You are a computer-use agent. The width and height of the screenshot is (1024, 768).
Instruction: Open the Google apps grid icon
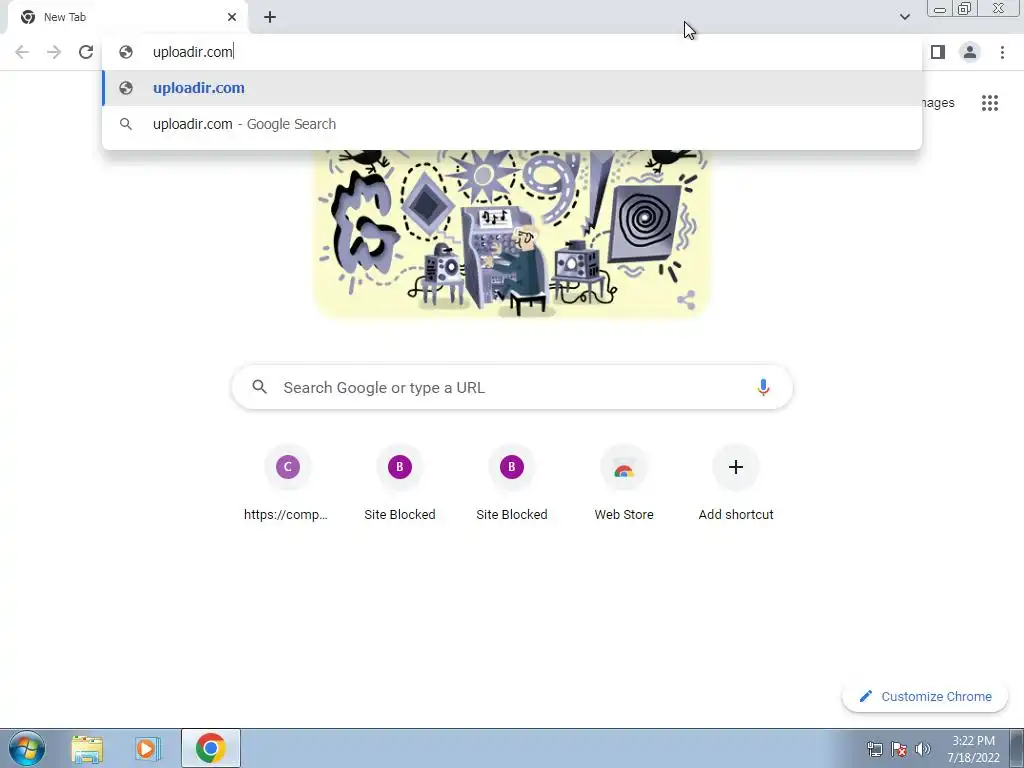click(x=989, y=103)
